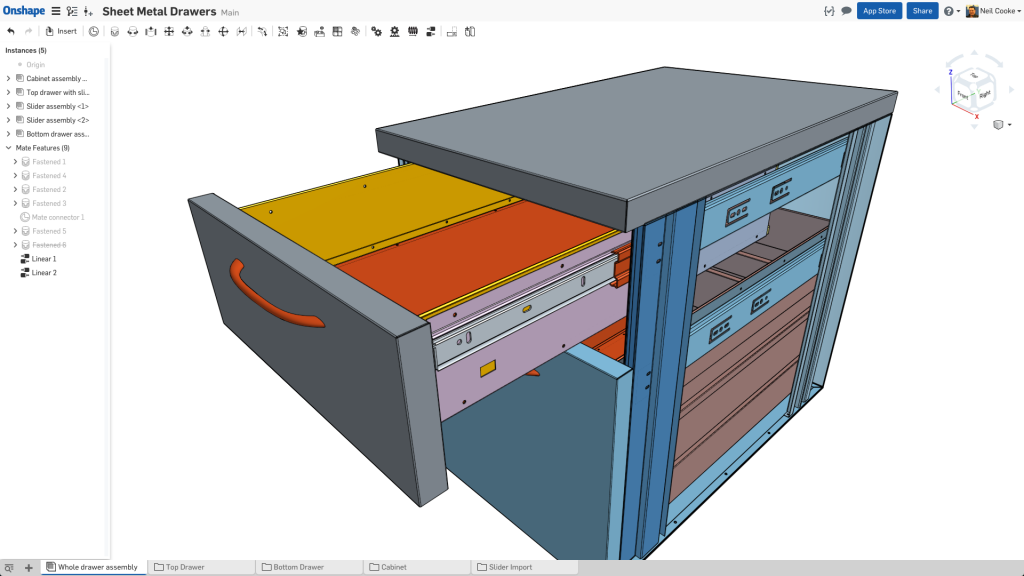The height and width of the screenshot is (576, 1024).
Task: Expand the Slider assembly <2> instance
Action: point(8,120)
